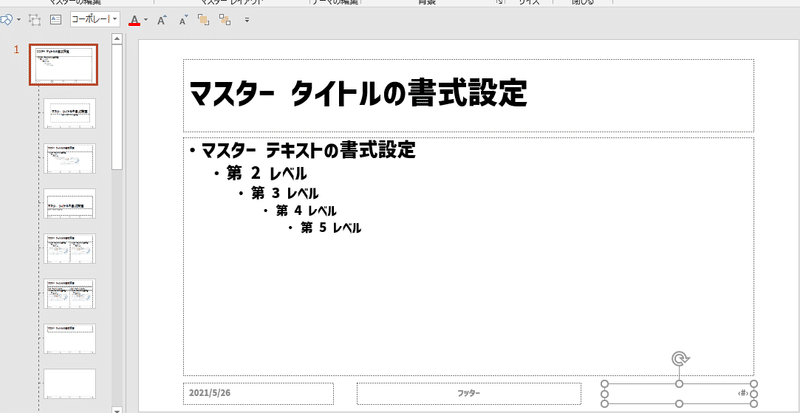Image resolution: width=800 pixels, height=413 pixels.
Task: Click the rotation handle above slide number box
Action: coord(679,359)
